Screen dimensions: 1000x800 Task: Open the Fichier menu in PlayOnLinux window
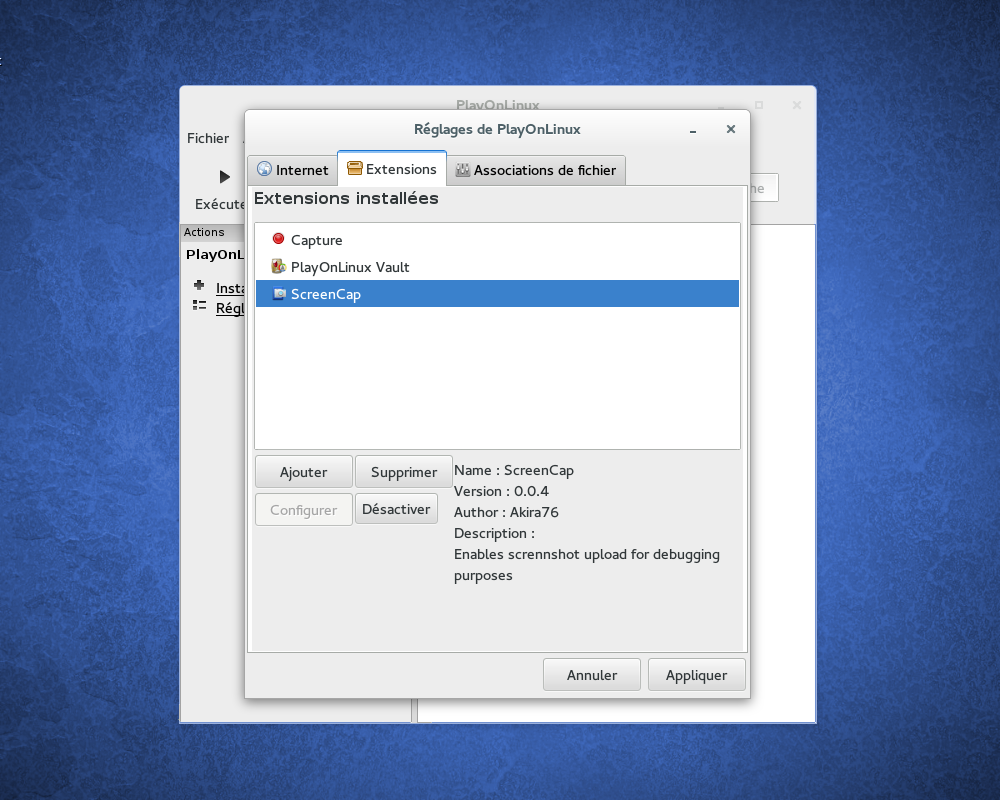point(208,138)
